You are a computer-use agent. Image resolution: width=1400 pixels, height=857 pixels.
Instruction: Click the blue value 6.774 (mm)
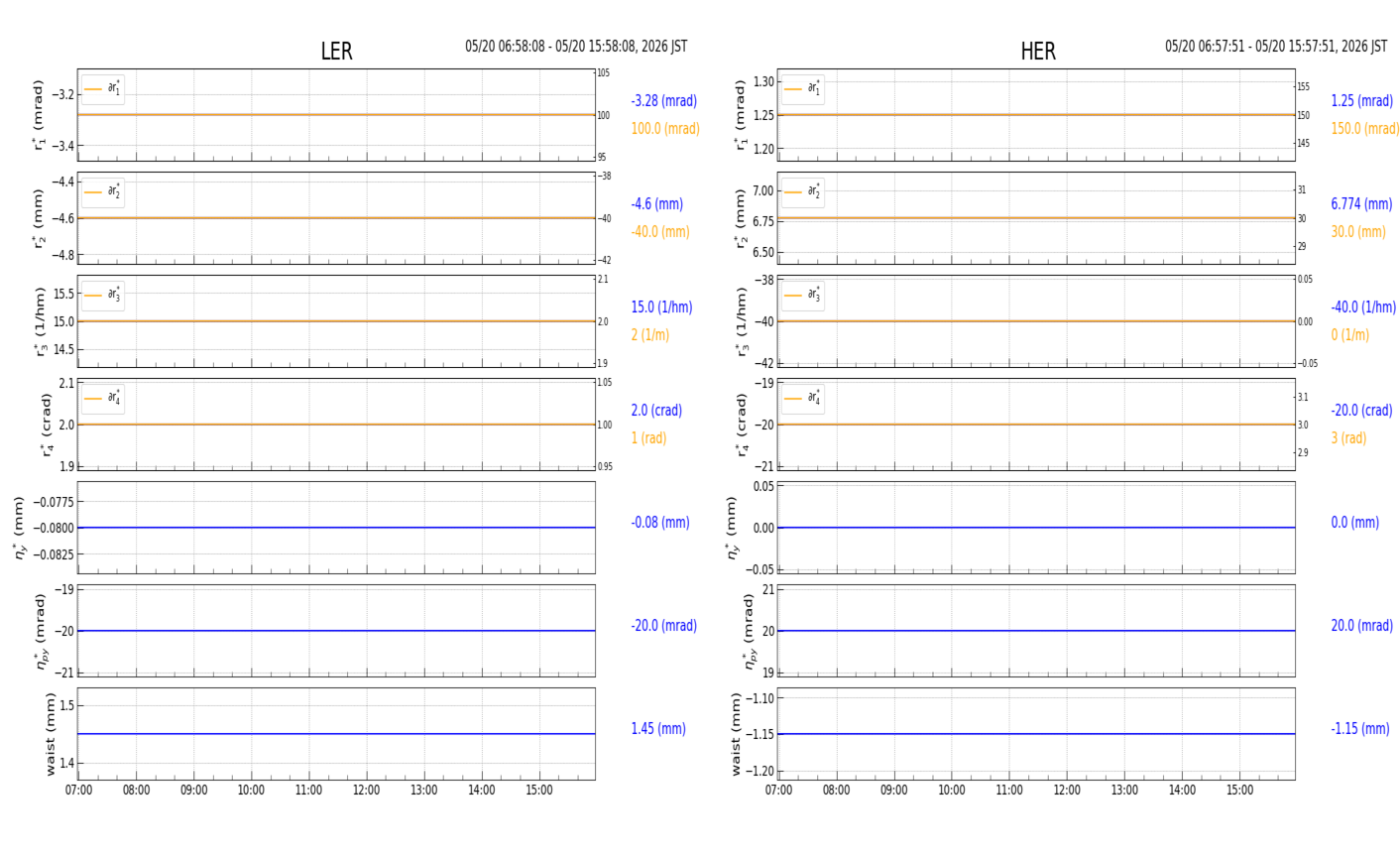click(1361, 204)
